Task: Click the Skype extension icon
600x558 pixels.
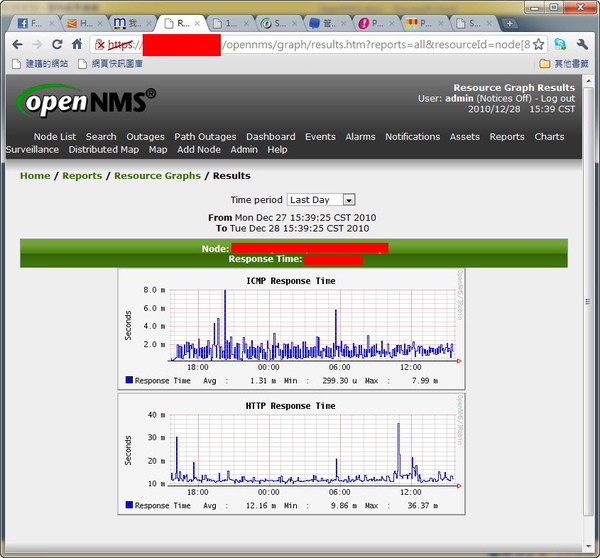Action: point(560,44)
